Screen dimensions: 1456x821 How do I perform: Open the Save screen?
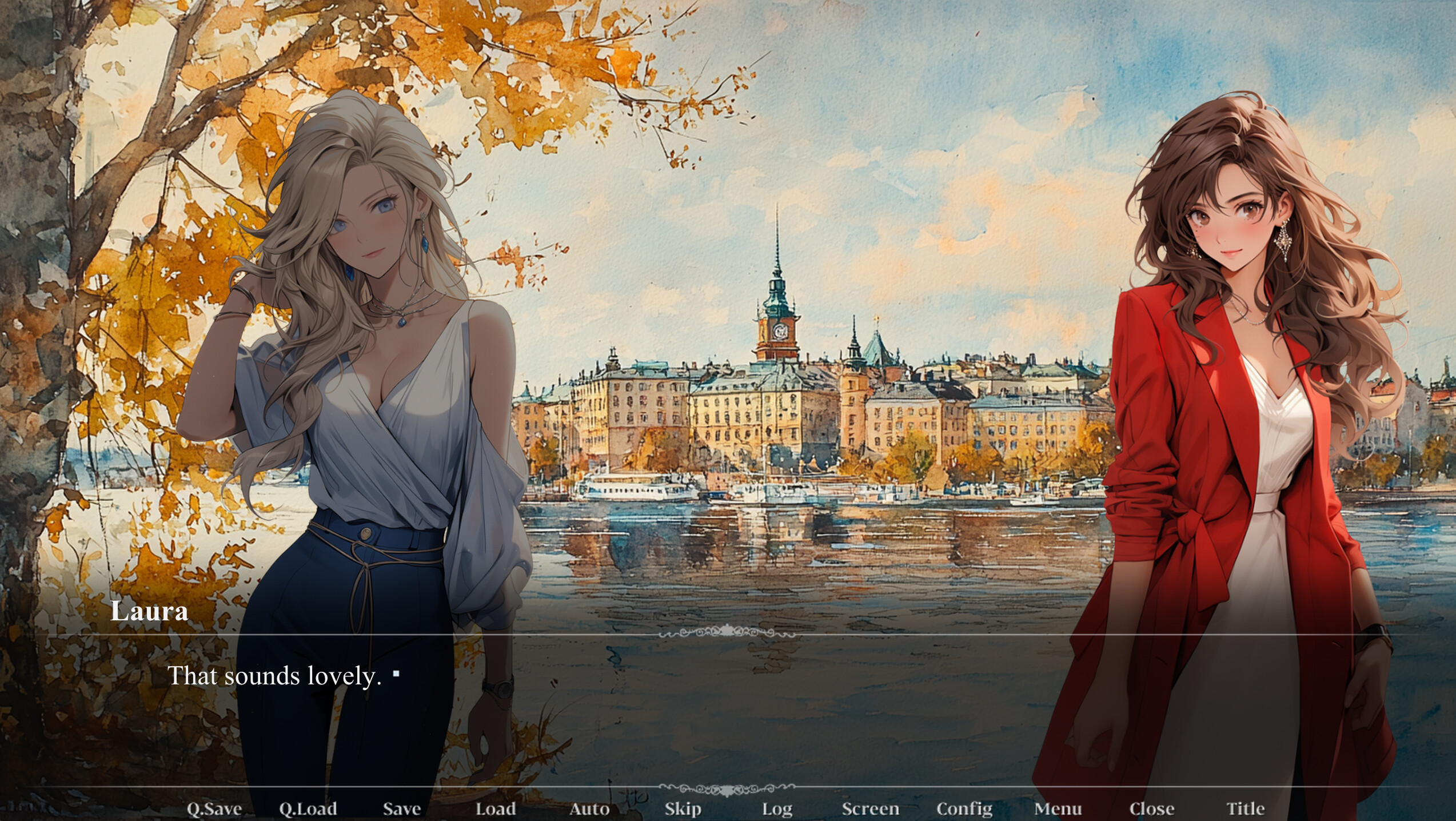click(x=403, y=808)
